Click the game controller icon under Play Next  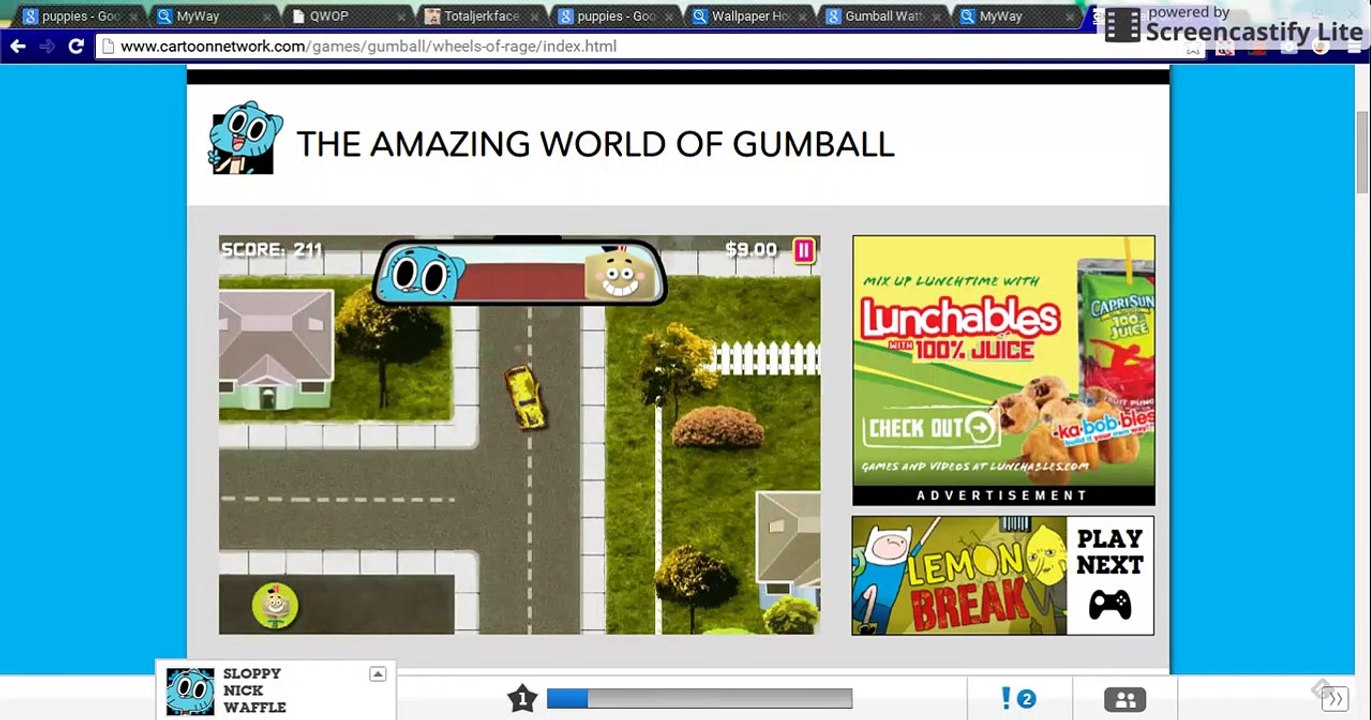pyautogui.click(x=1109, y=605)
